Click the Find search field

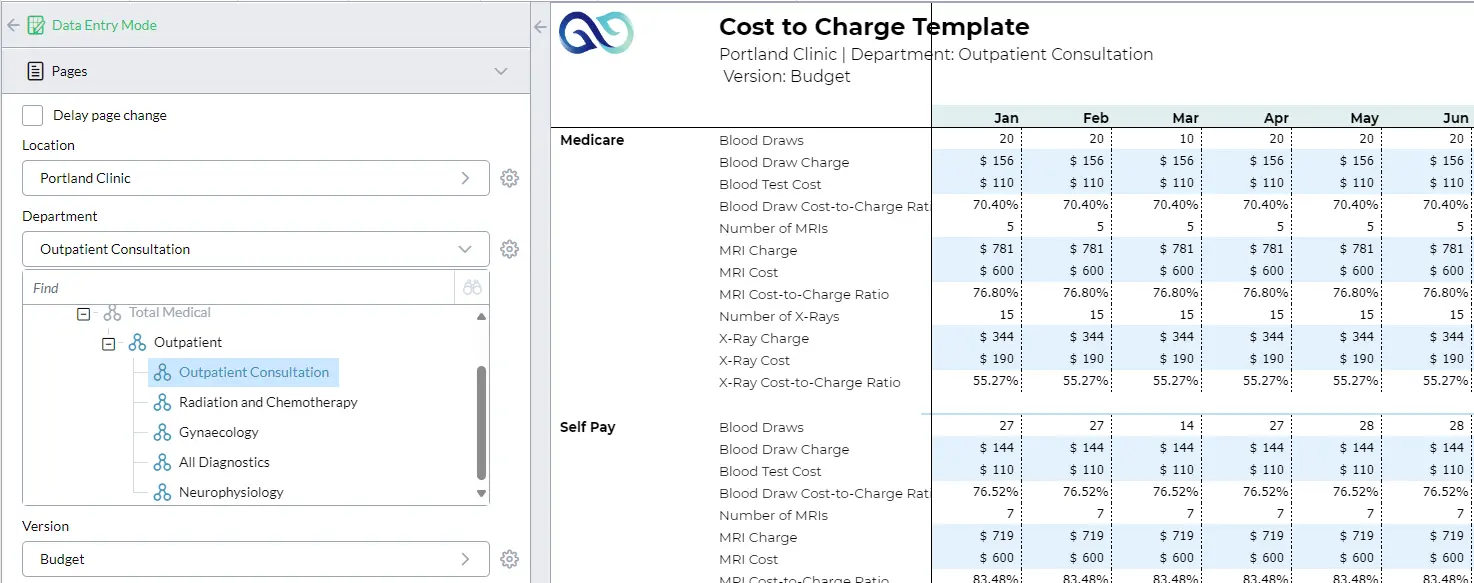pyautogui.click(x=239, y=288)
